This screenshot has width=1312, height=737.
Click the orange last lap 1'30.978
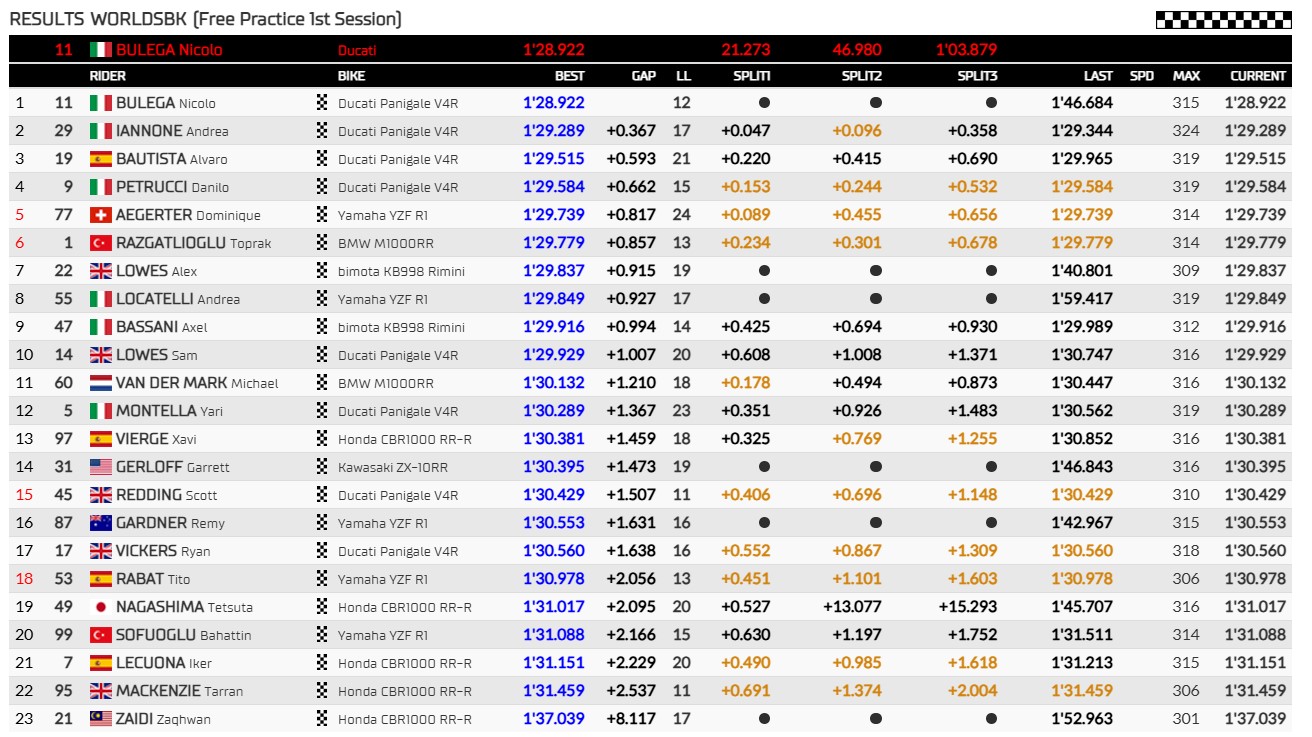click(x=1082, y=579)
